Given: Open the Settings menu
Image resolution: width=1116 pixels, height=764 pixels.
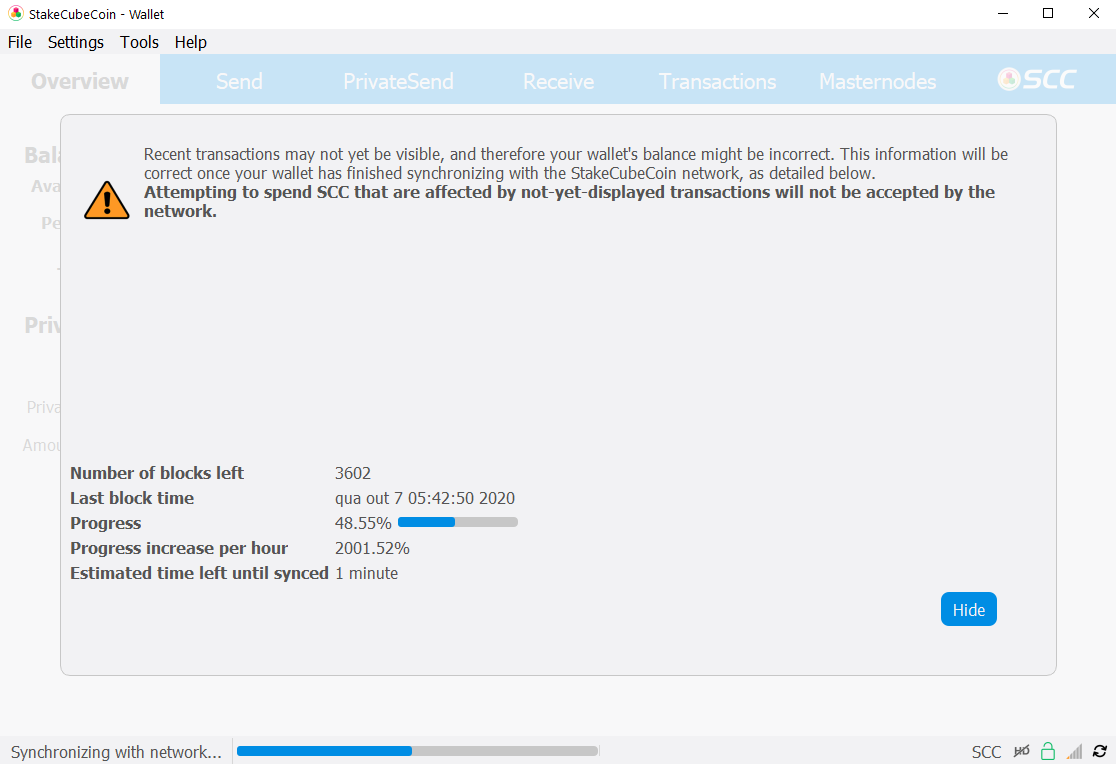Looking at the screenshot, I should (75, 42).
